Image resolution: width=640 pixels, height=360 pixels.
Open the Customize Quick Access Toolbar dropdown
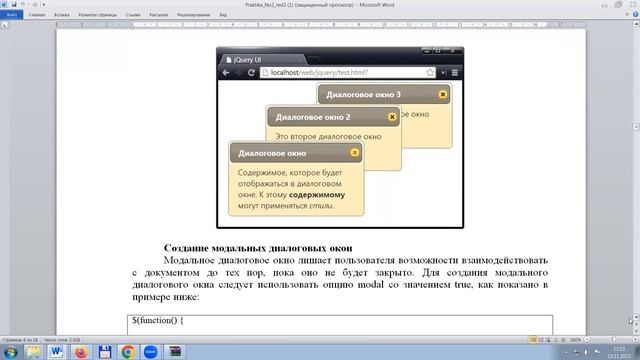click(x=44, y=5)
